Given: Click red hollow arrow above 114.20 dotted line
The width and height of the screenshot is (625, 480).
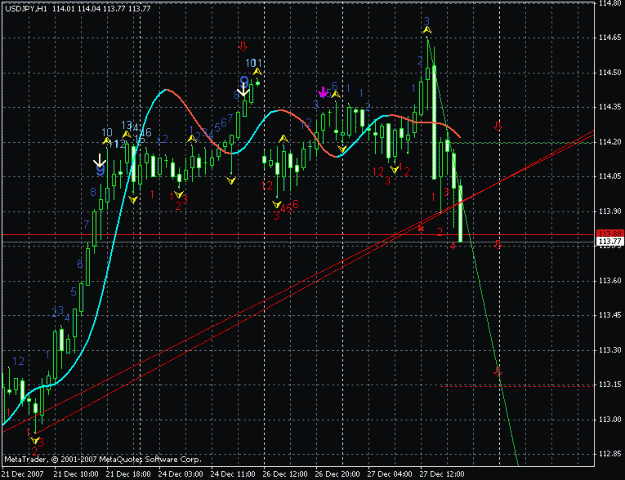Looking at the screenshot, I should coord(497,126).
